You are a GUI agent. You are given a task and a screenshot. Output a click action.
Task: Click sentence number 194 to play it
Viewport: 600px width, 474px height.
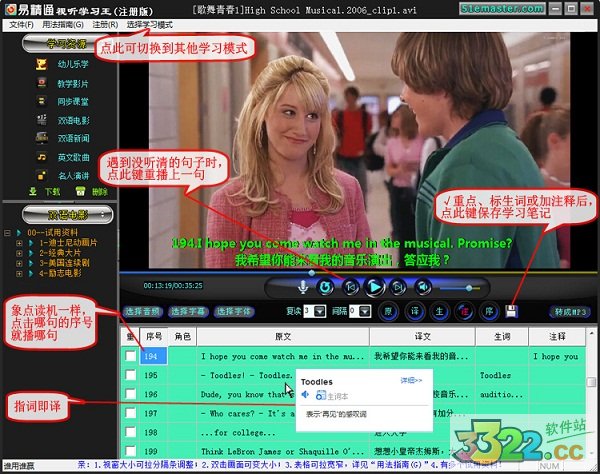pos(153,356)
